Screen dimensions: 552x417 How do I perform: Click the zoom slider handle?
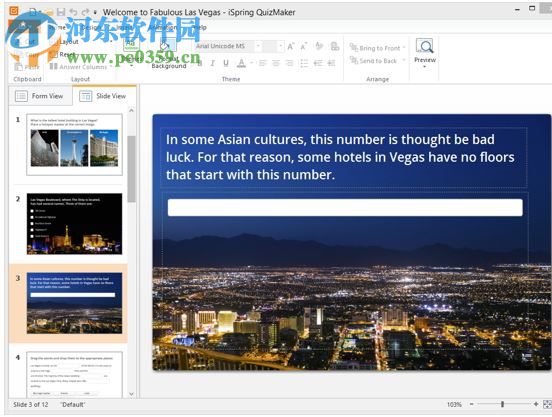(x=502, y=404)
